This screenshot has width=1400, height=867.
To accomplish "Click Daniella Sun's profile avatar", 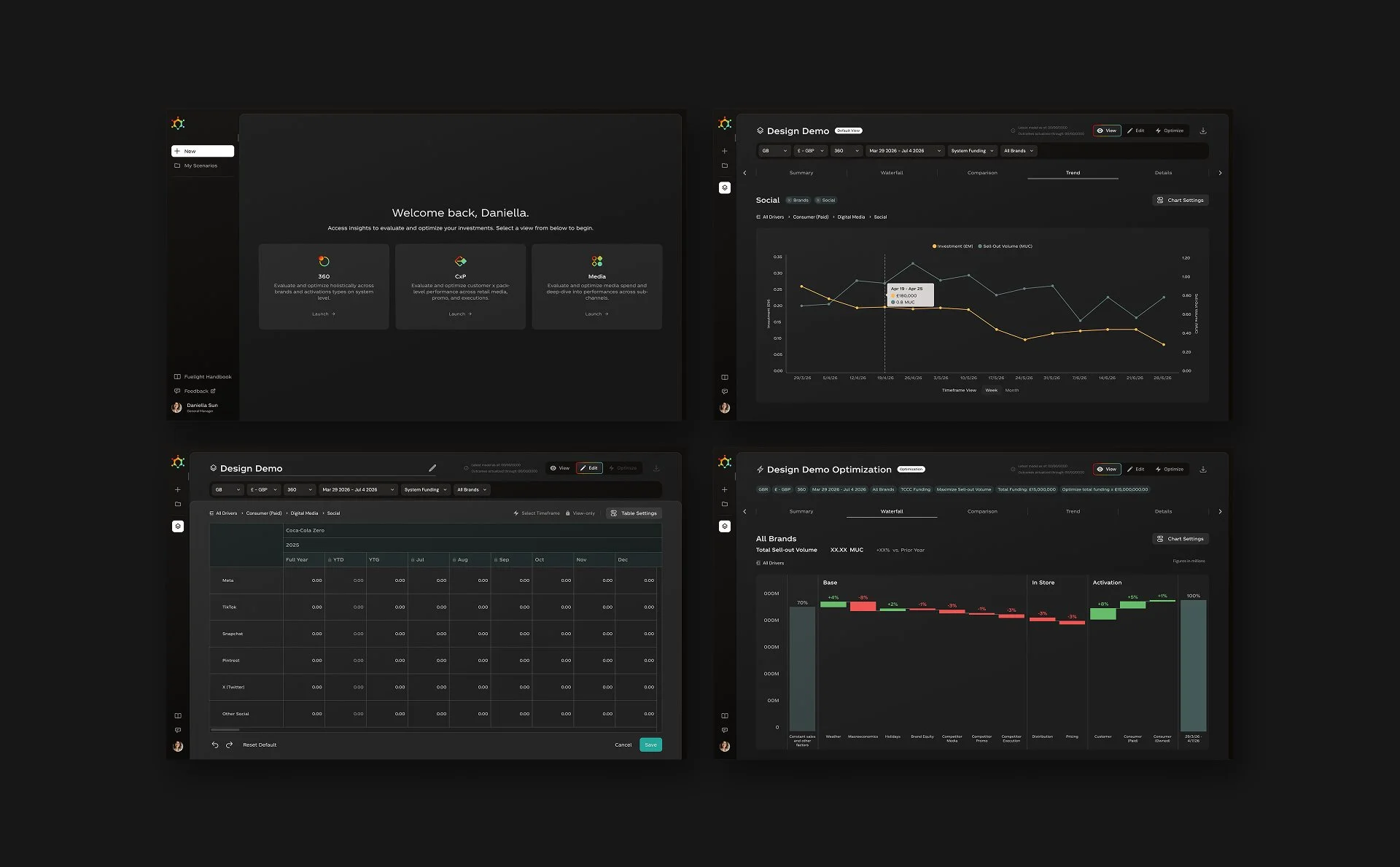I will (x=176, y=408).
